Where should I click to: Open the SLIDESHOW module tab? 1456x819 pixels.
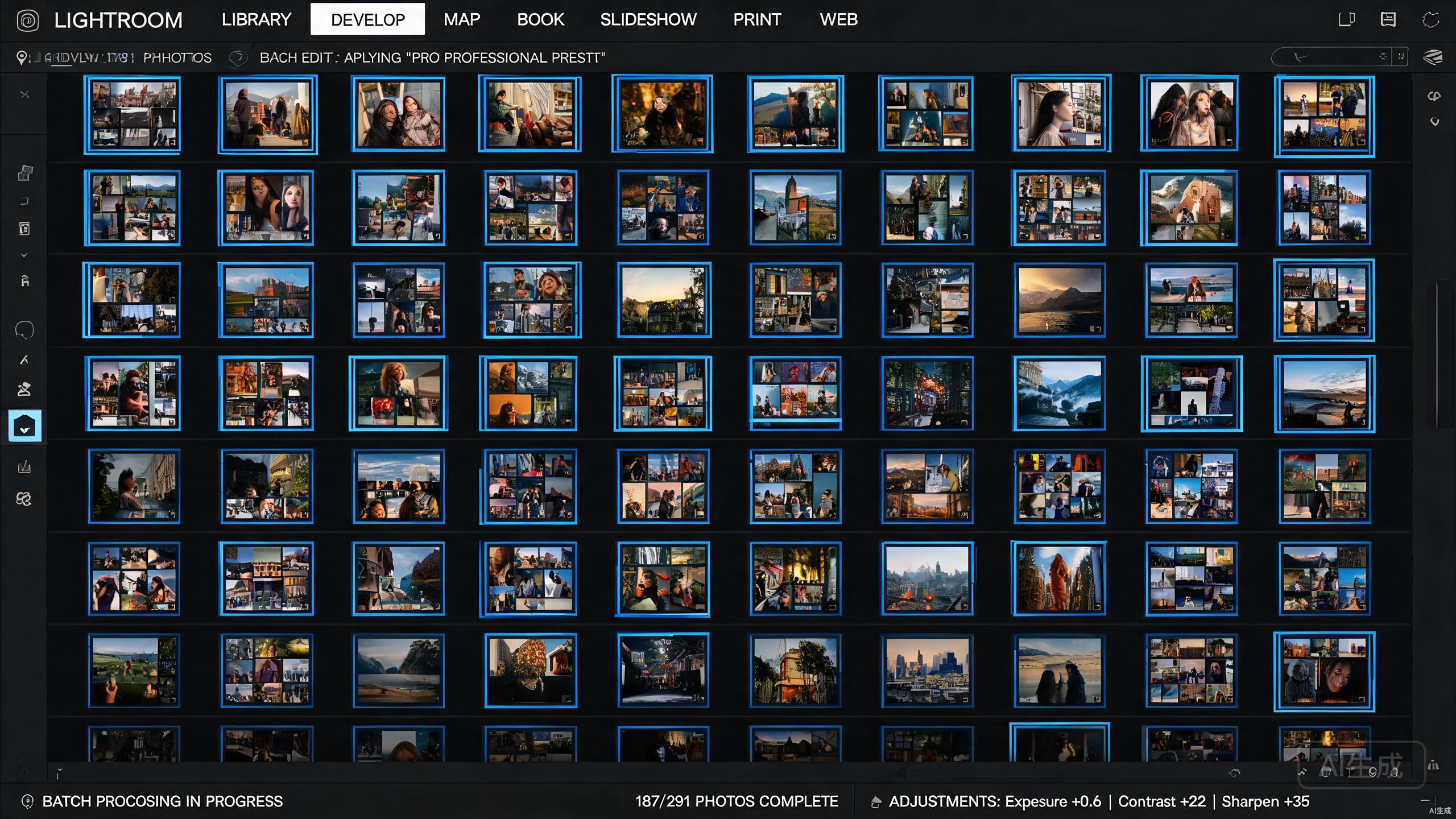(x=648, y=19)
